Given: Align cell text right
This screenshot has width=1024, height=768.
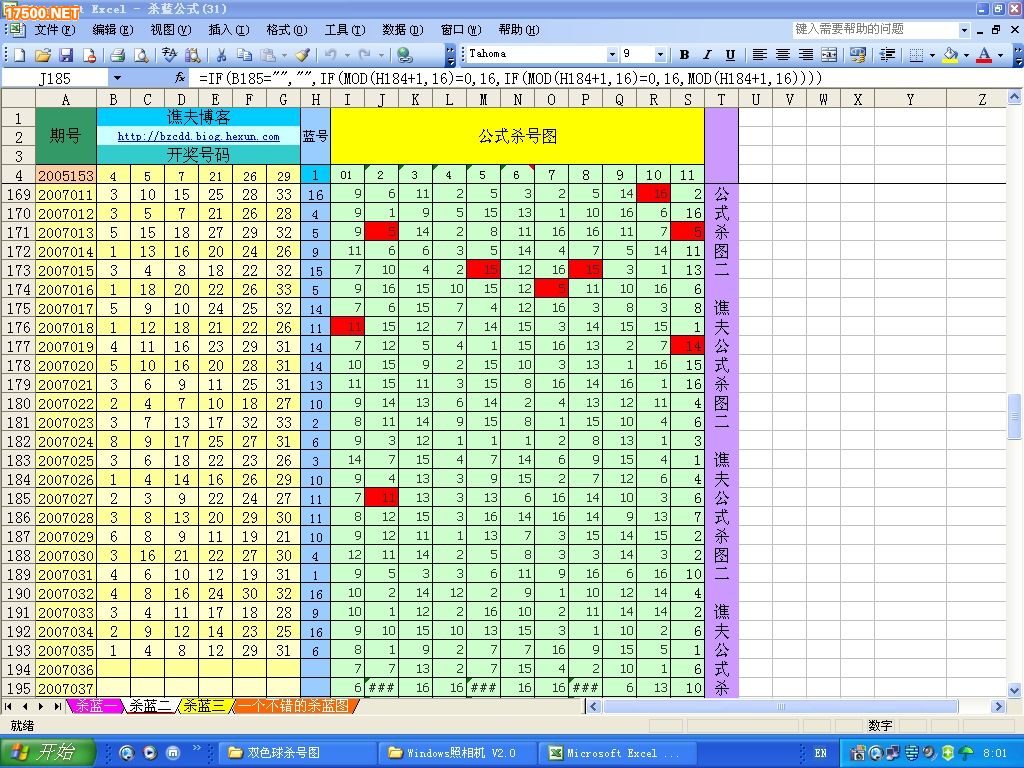Looking at the screenshot, I should click(x=806, y=55).
